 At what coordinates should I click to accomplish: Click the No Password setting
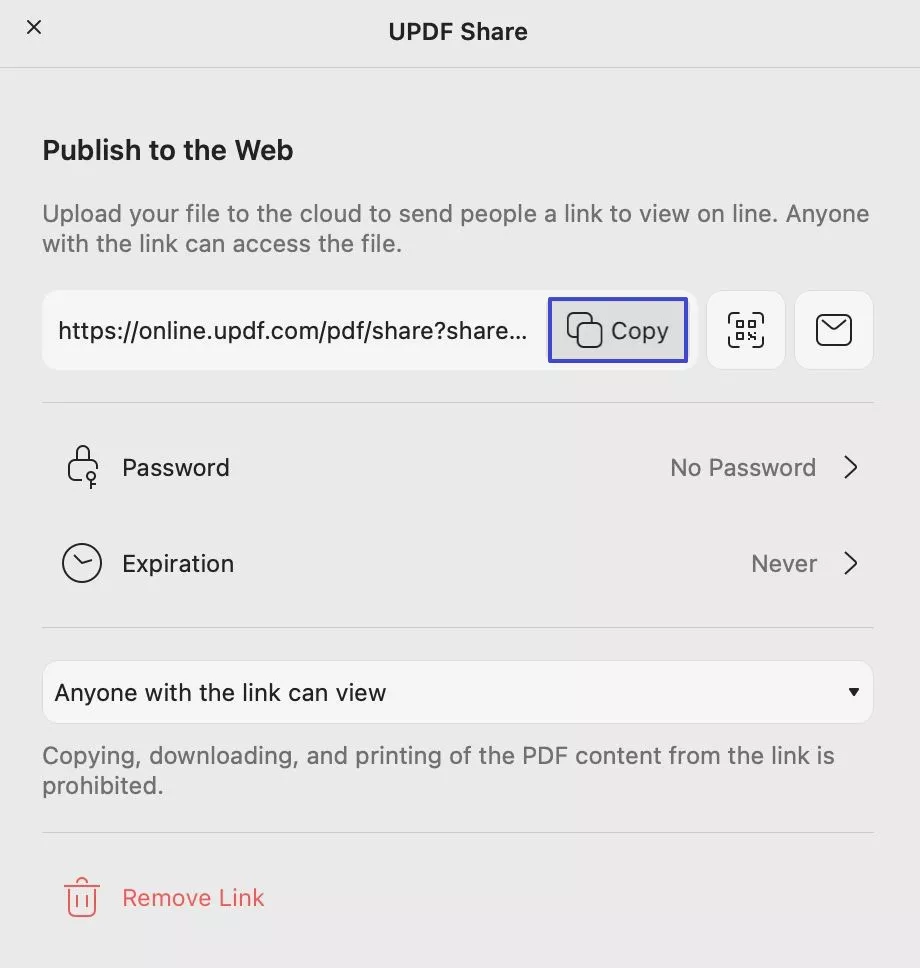point(742,467)
